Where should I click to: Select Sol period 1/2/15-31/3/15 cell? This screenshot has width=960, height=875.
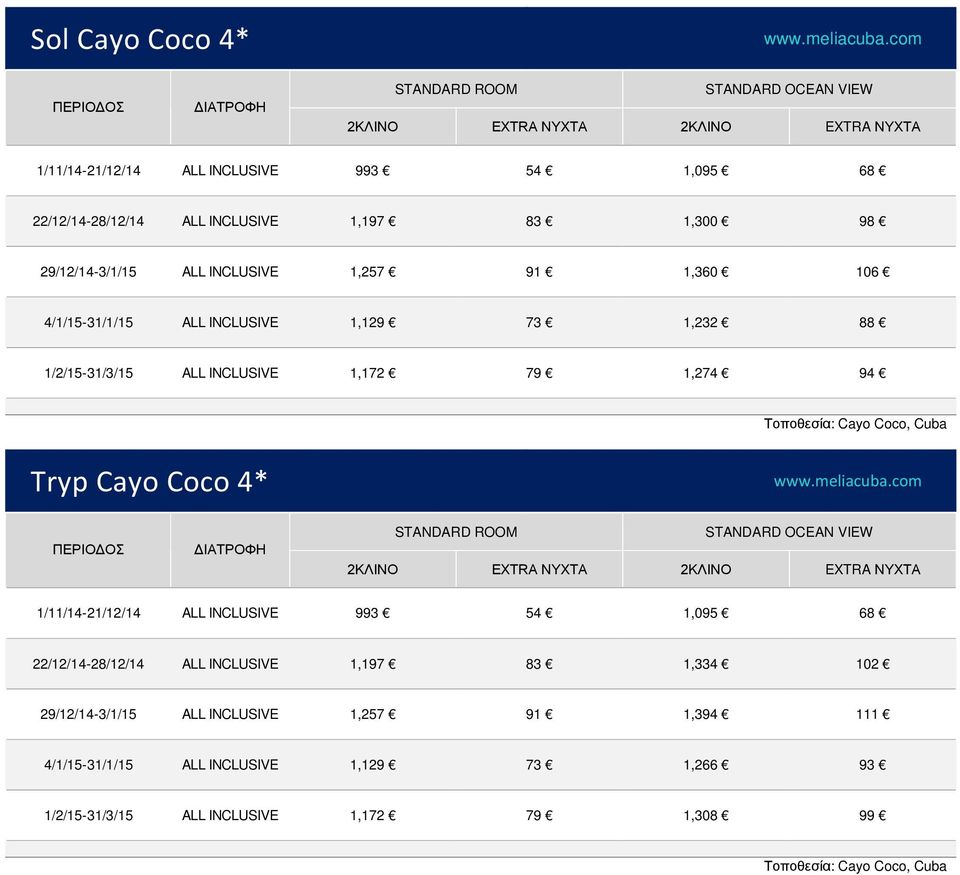[x=88, y=374]
